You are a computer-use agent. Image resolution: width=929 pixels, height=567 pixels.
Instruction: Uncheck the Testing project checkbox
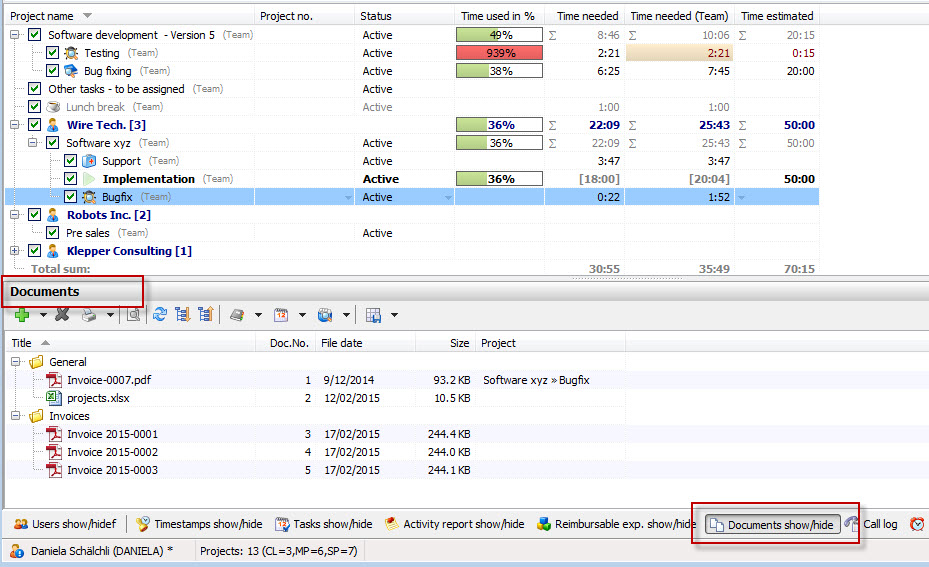click(53, 53)
